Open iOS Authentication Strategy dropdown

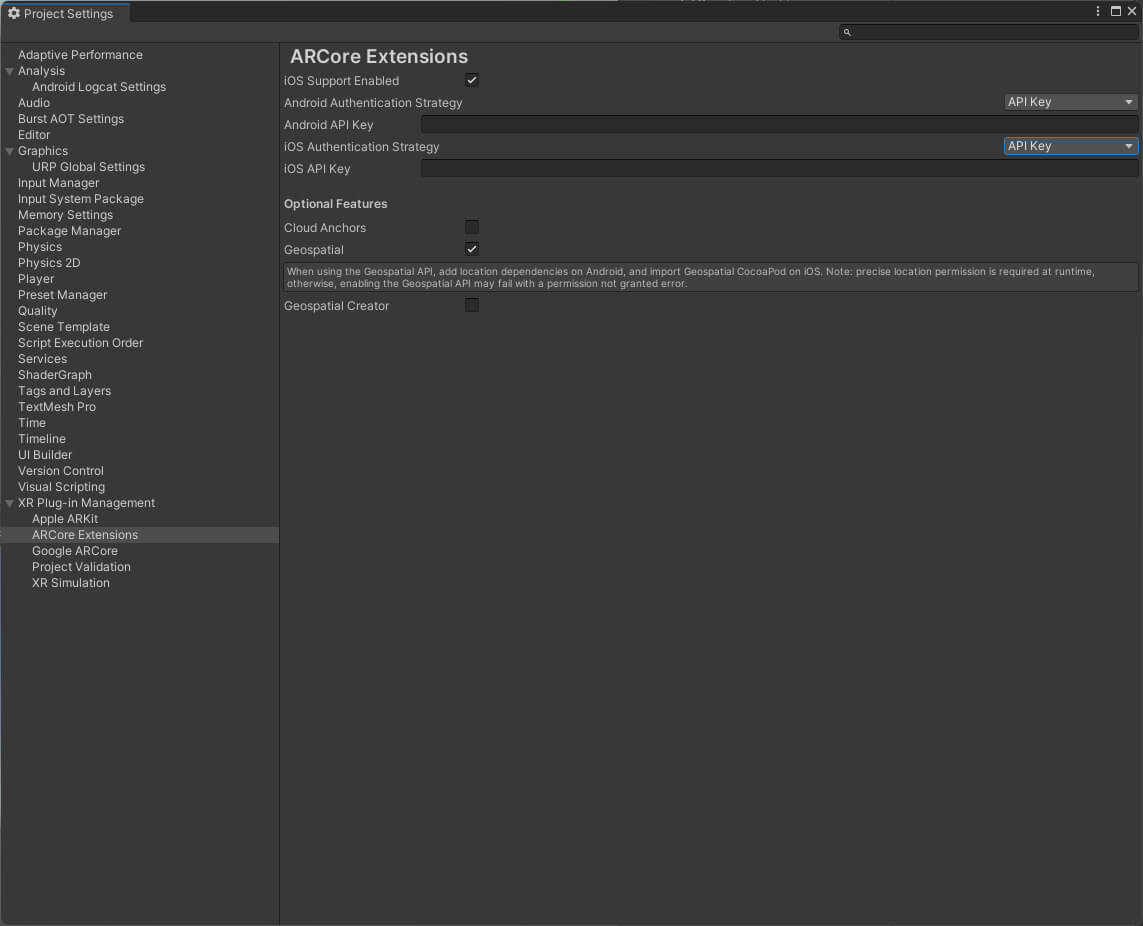[1070, 146]
